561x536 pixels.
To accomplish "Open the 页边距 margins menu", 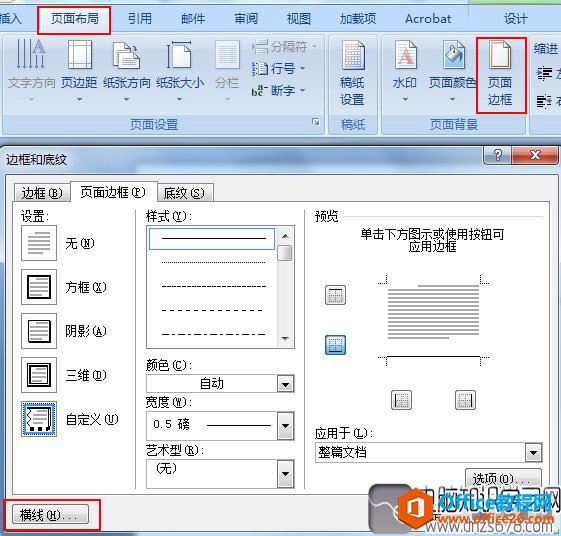I will tap(79, 70).
